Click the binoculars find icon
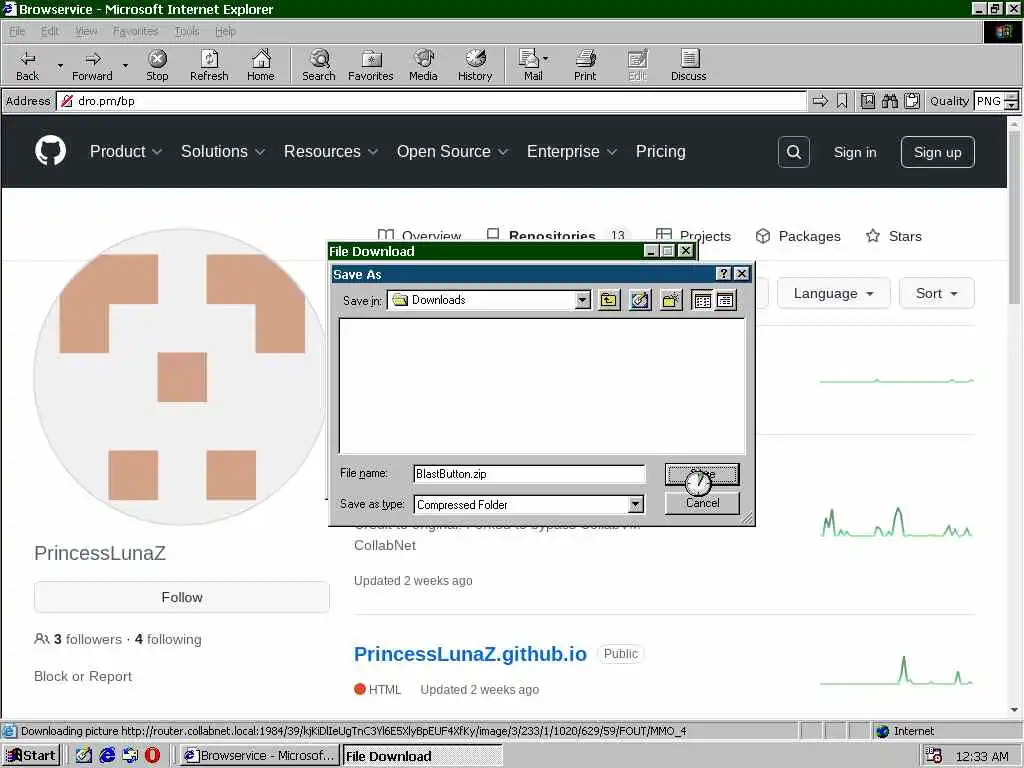 point(889,101)
